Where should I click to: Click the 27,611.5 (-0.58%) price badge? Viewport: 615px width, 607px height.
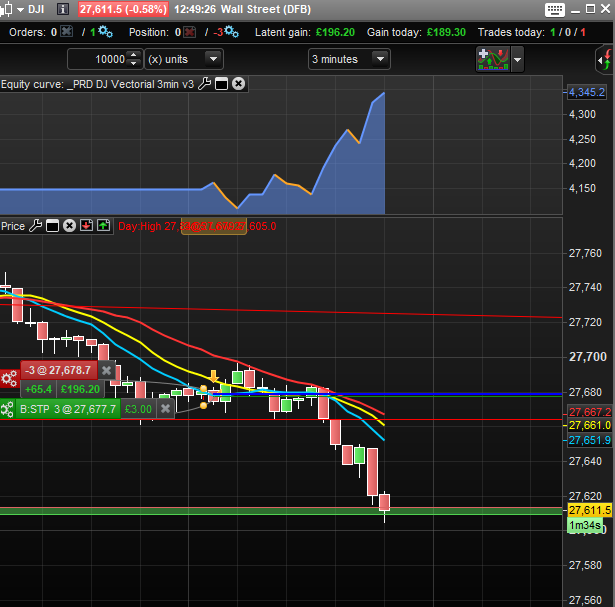coord(123,9)
